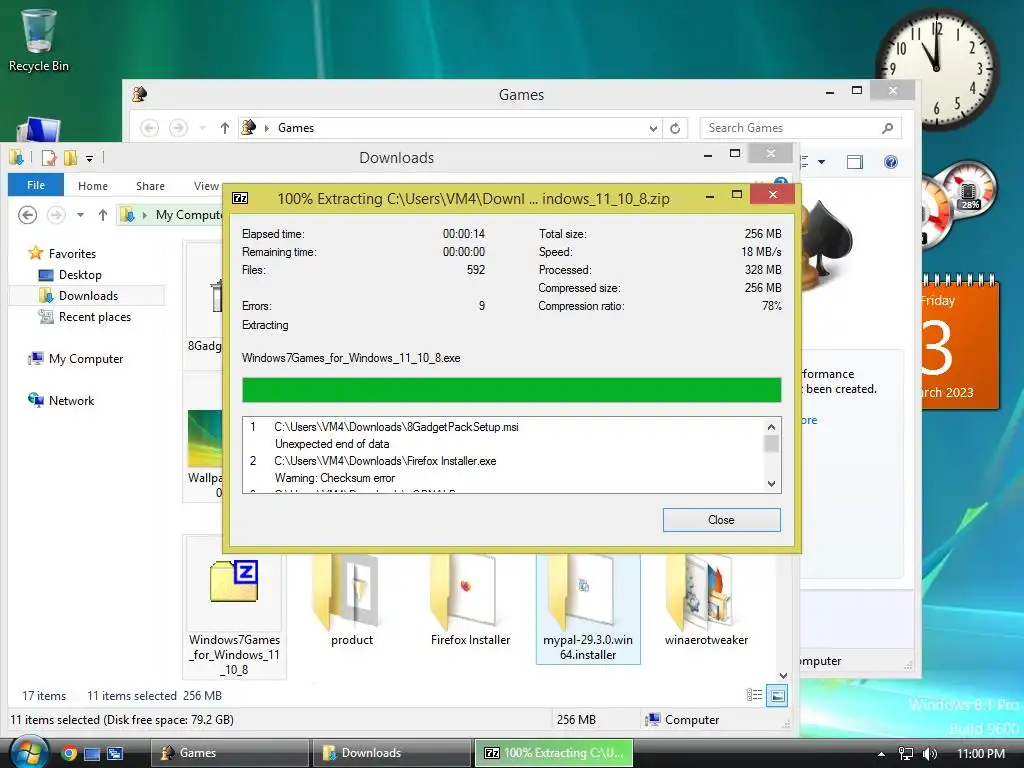Open the Games address bar history dropdown
1024x768 pixels.
point(653,128)
